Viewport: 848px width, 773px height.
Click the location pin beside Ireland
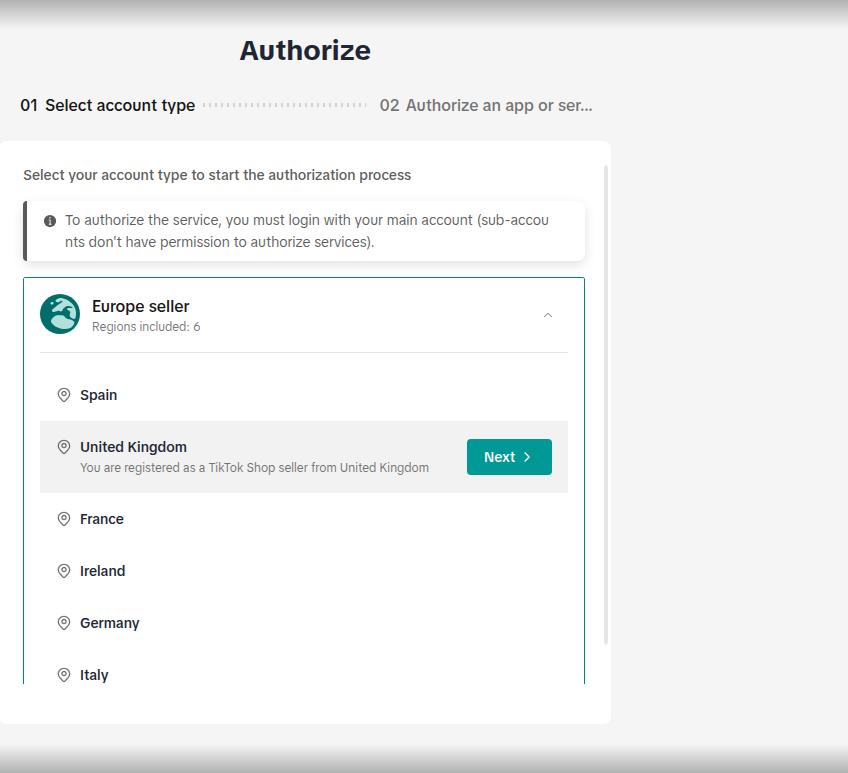[64, 571]
